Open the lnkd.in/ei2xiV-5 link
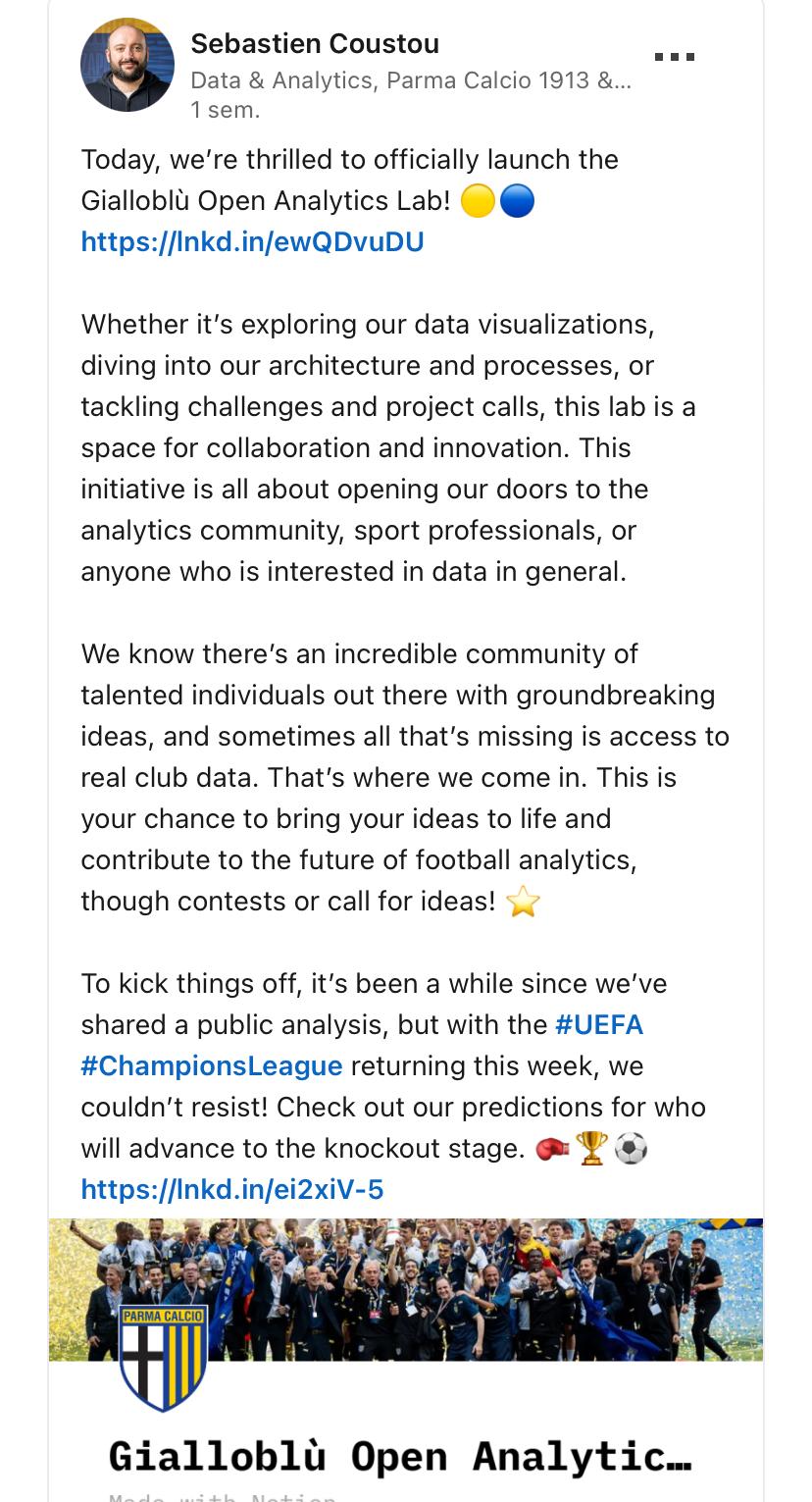The image size is (812, 1502). (x=232, y=1189)
